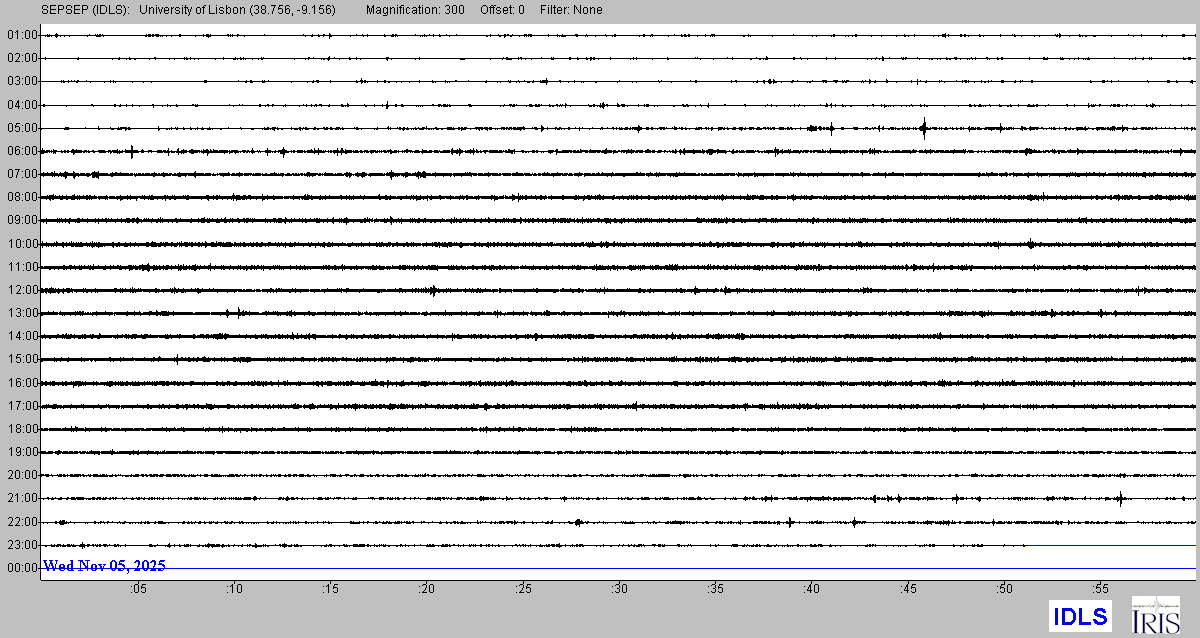
Task: Select the 10:00 hour label
Action: click(x=22, y=244)
